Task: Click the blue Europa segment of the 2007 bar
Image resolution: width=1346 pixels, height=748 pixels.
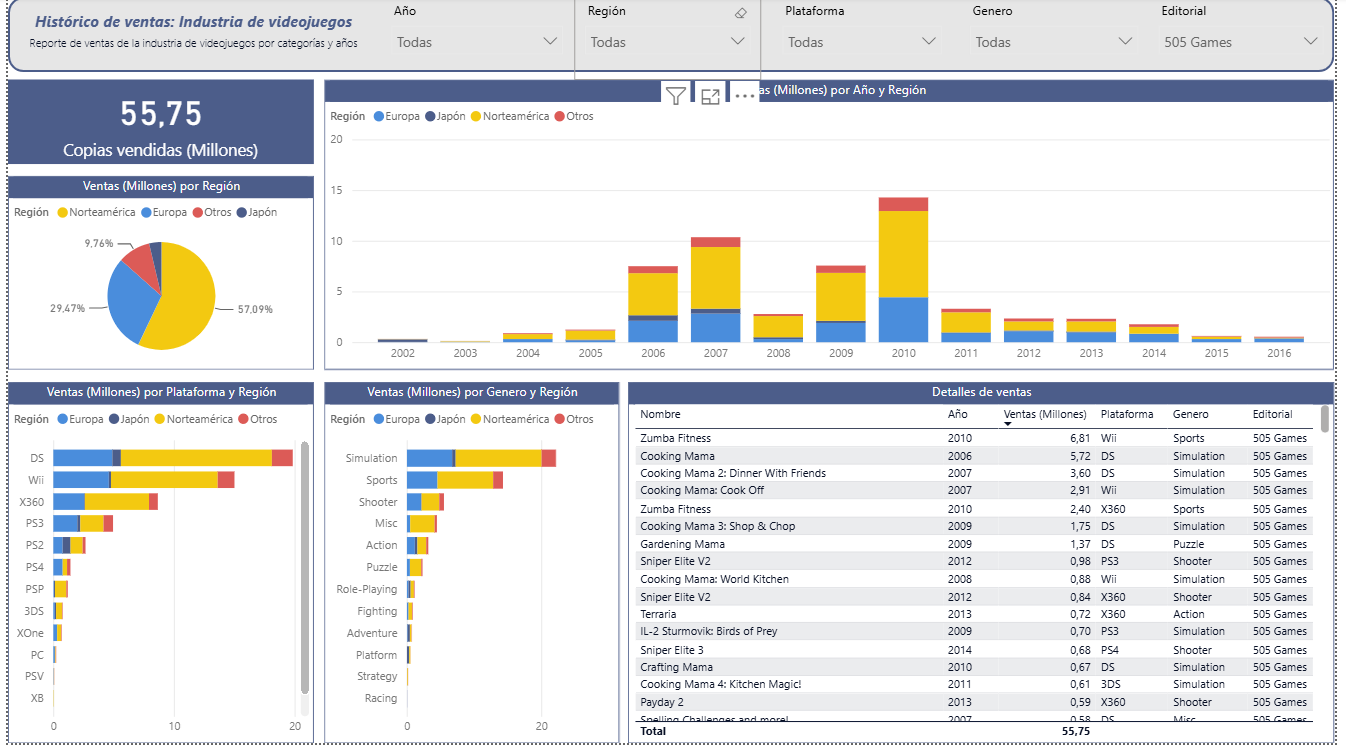Action: click(716, 327)
